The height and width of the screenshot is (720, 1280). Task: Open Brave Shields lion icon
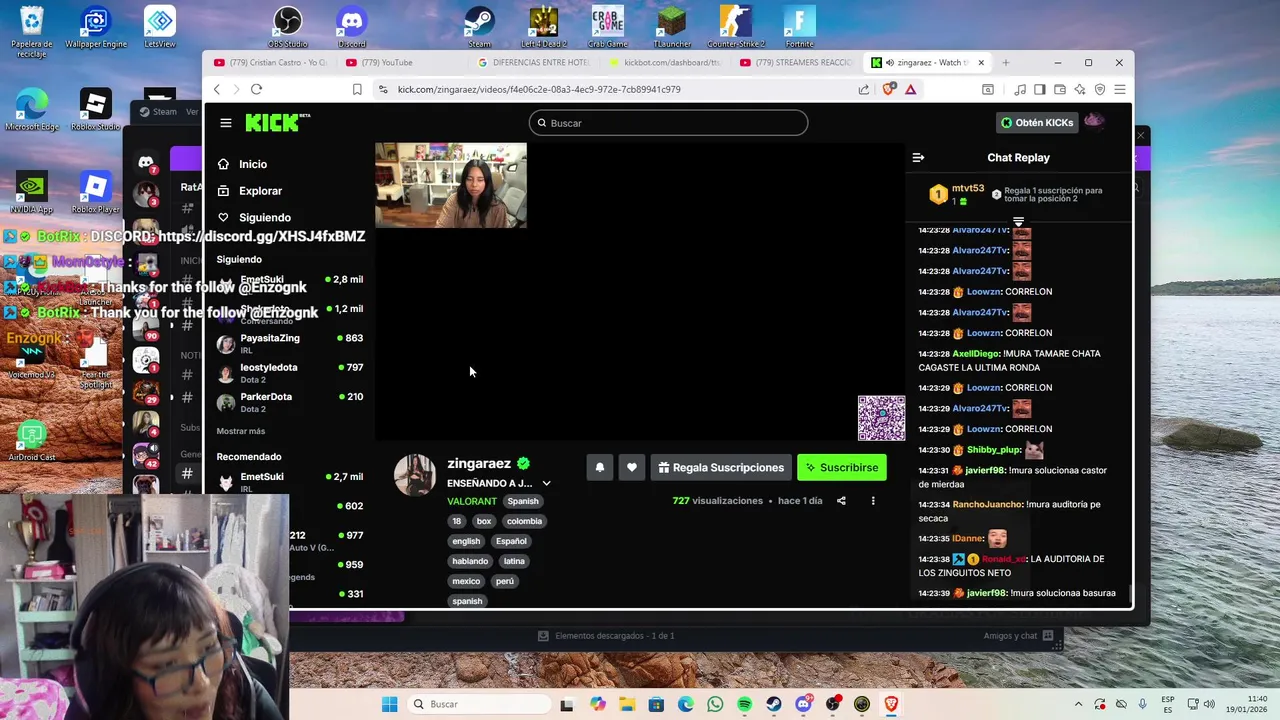click(x=889, y=89)
